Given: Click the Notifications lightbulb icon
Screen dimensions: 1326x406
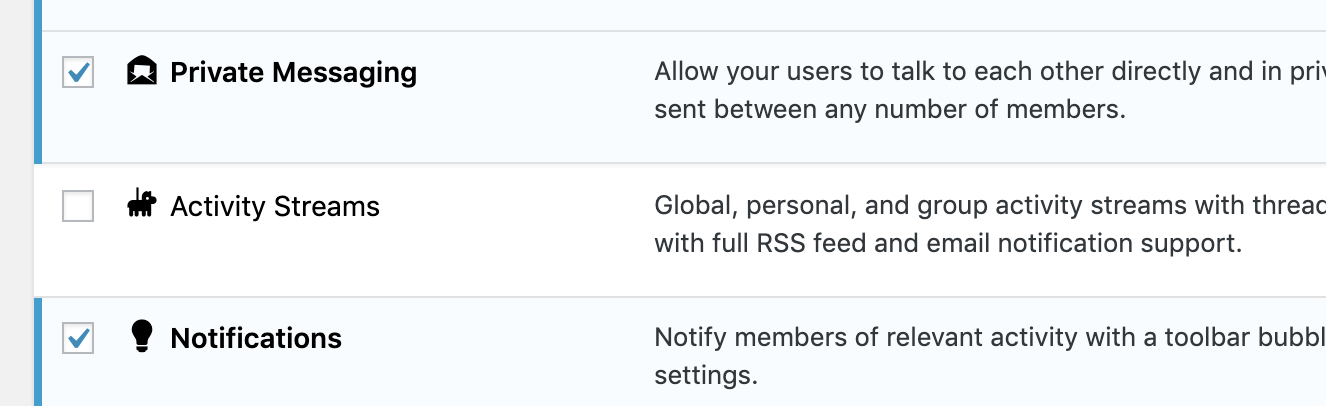Looking at the screenshot, I should pyautogui.click(x=142, y=336).
